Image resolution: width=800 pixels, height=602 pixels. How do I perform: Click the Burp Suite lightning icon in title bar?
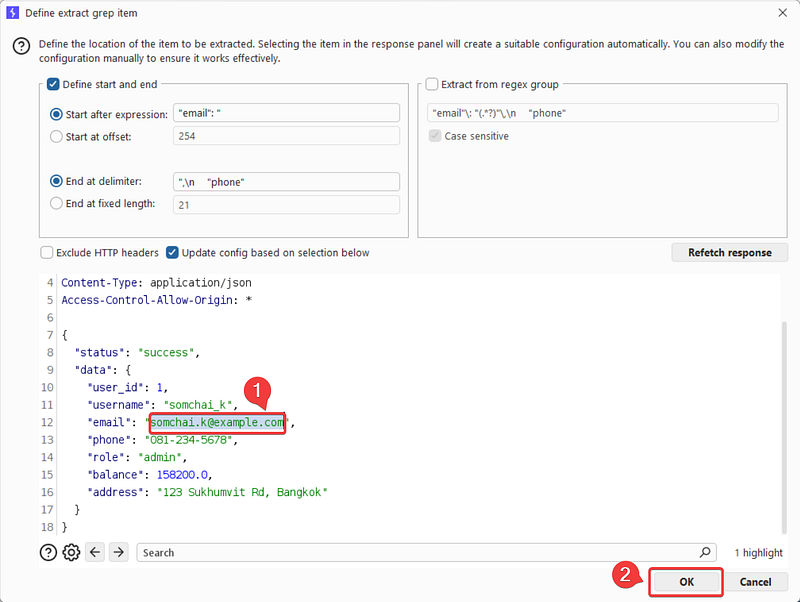pyautogui.click(x=12, y=12)
